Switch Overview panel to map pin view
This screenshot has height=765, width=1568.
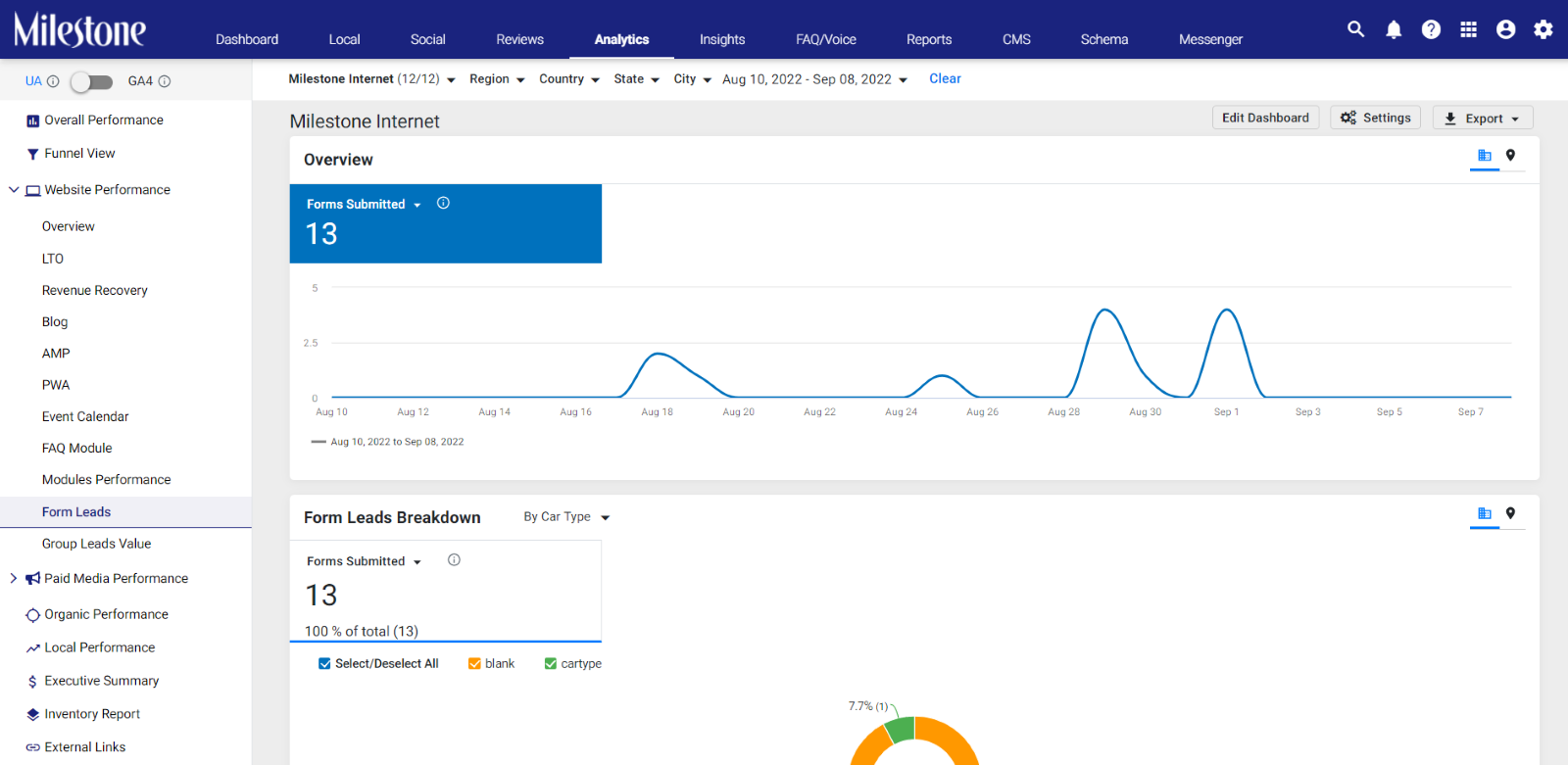(1510, 155)
